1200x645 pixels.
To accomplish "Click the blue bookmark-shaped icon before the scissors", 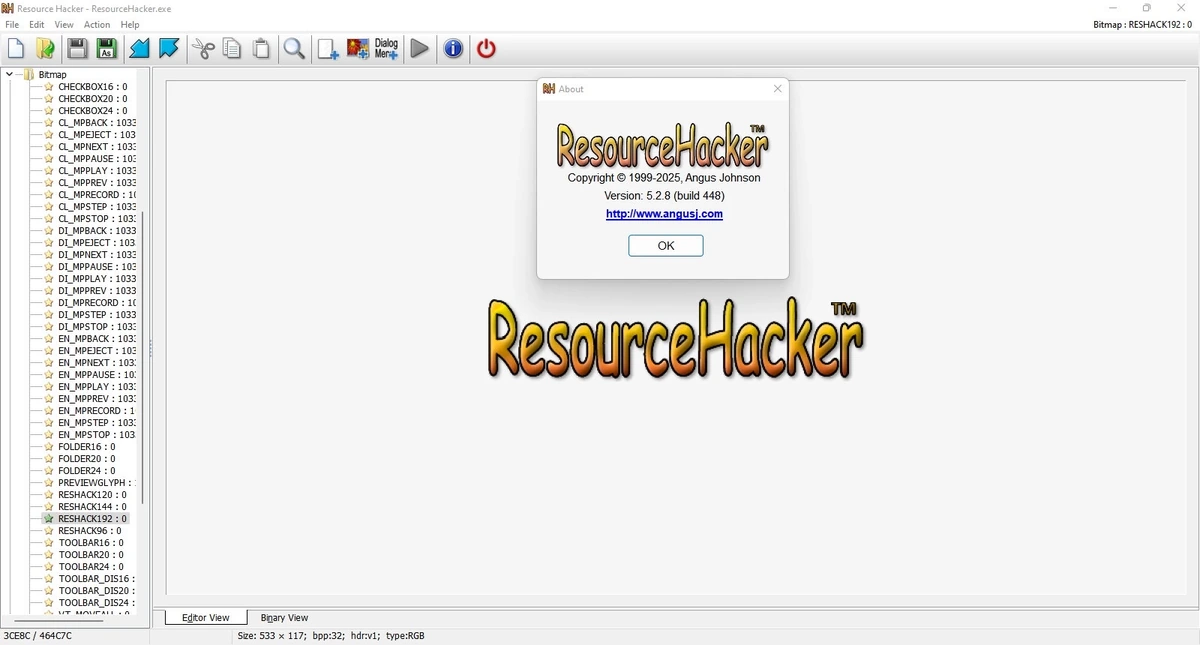I will (169, 48).
